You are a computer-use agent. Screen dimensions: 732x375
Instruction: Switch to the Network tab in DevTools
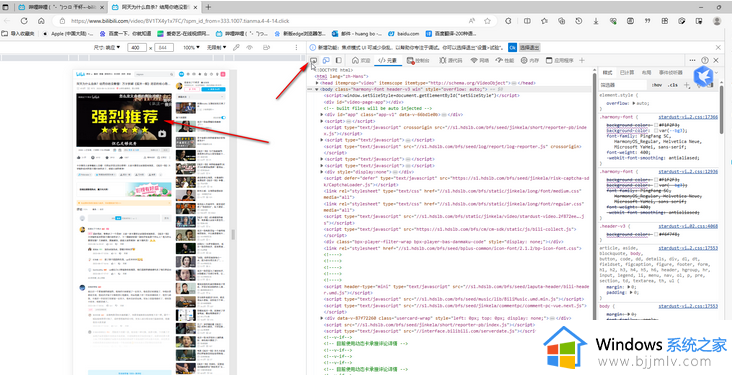coord(480,61)
